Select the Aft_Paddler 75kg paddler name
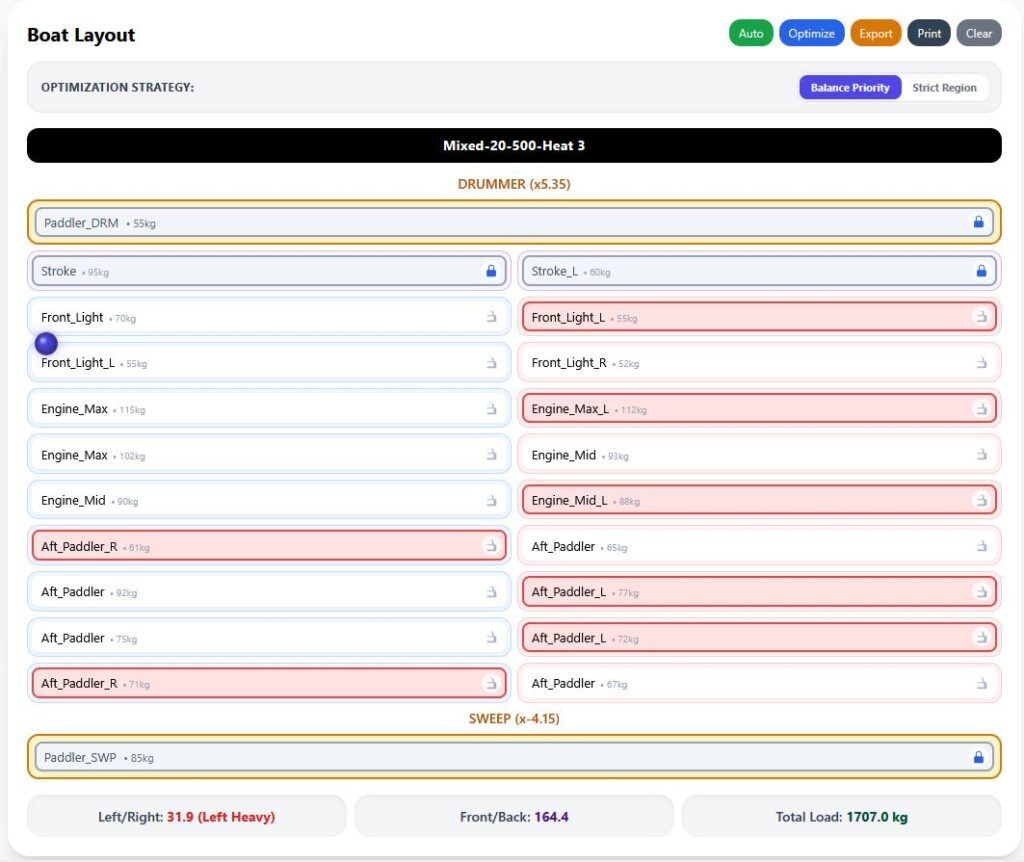This screenshot has width=1024, height=862. pyautogui.click(x=72, y=638)
